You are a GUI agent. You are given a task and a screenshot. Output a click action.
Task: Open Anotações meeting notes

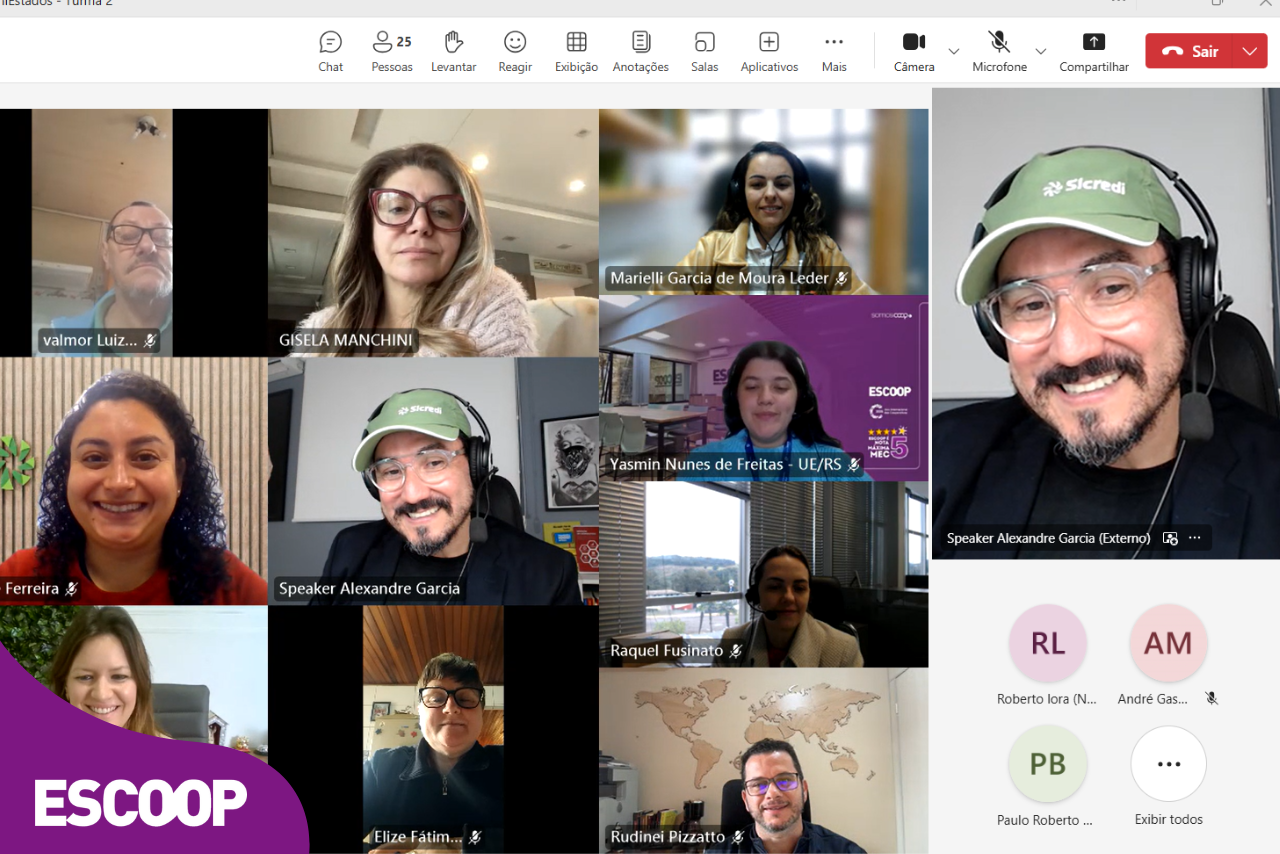click(640, 51)
